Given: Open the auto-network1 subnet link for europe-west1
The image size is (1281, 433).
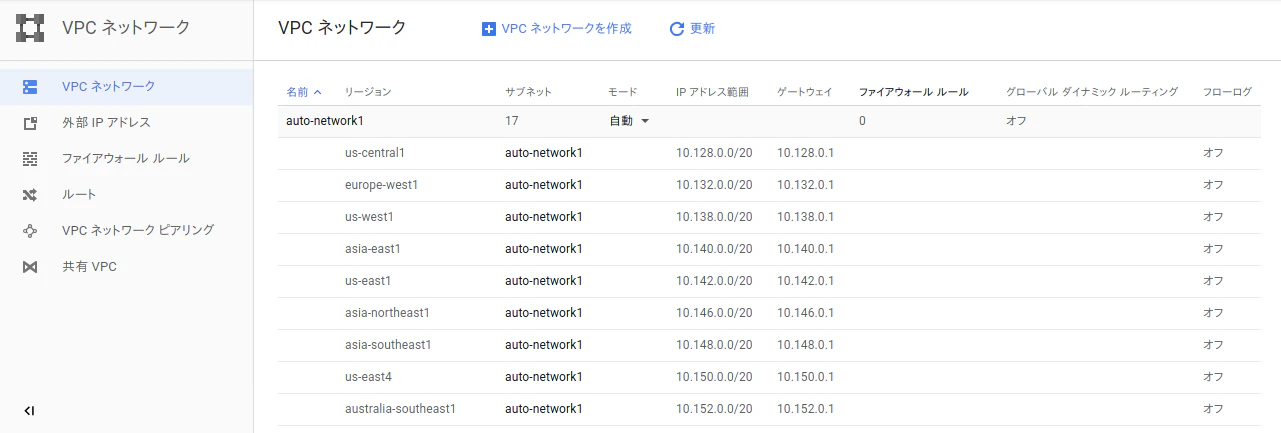Looking at the screenshot, I should [x=544, y=185].
